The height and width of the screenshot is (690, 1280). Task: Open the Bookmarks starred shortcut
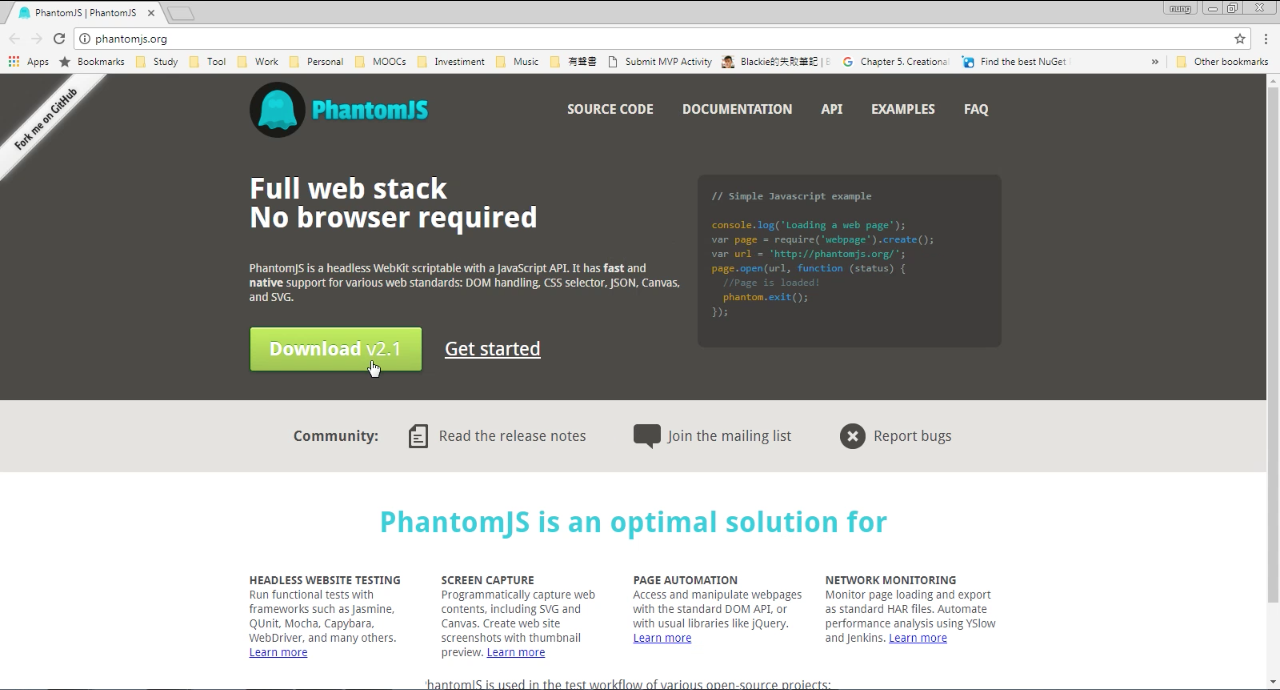(x=92, y=62)
